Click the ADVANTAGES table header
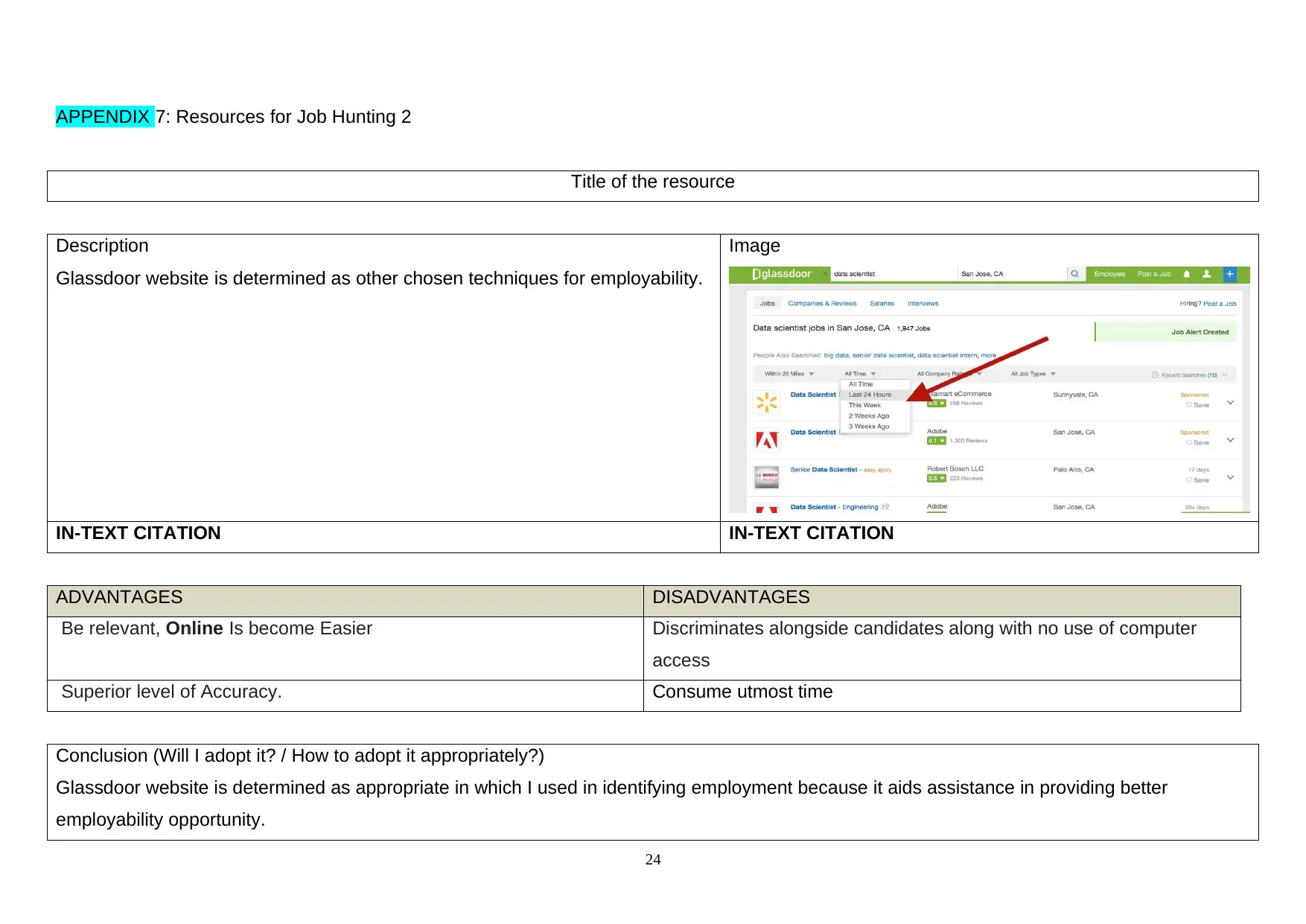The height and width of the screenshot is (924, 1306). [x=345, y=601]
